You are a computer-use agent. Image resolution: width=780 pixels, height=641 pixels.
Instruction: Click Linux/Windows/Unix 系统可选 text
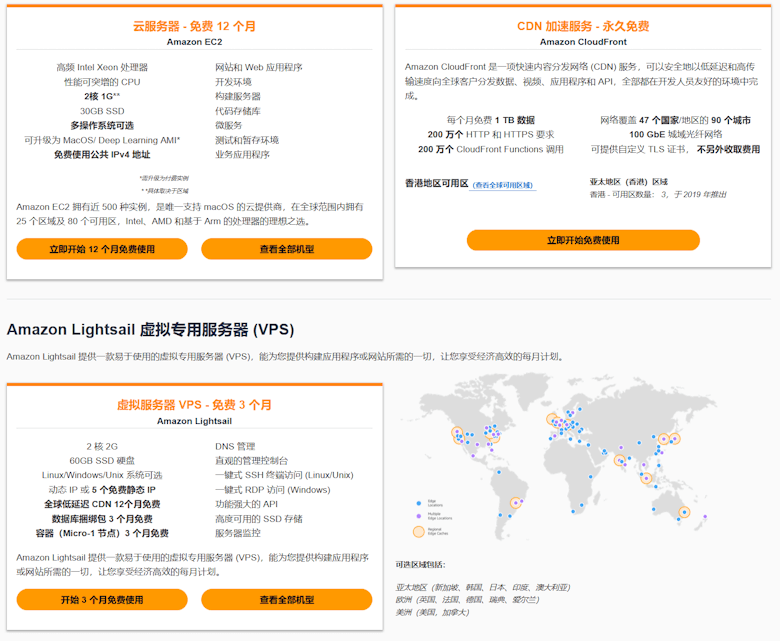(102, 475)
